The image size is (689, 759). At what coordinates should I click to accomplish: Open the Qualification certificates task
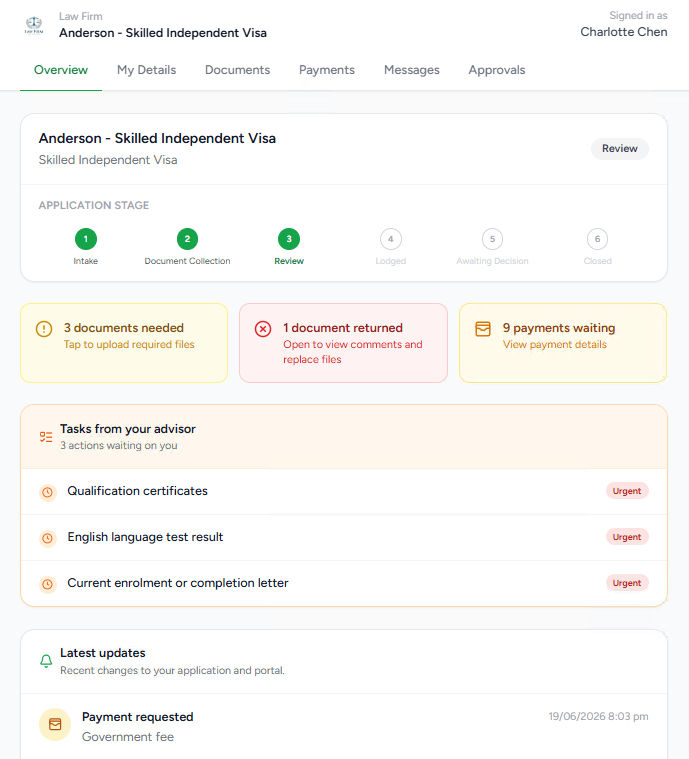tap(344, 491)
